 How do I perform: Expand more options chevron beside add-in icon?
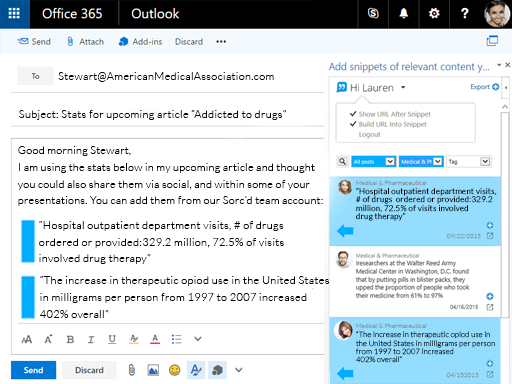coord(239,370)
